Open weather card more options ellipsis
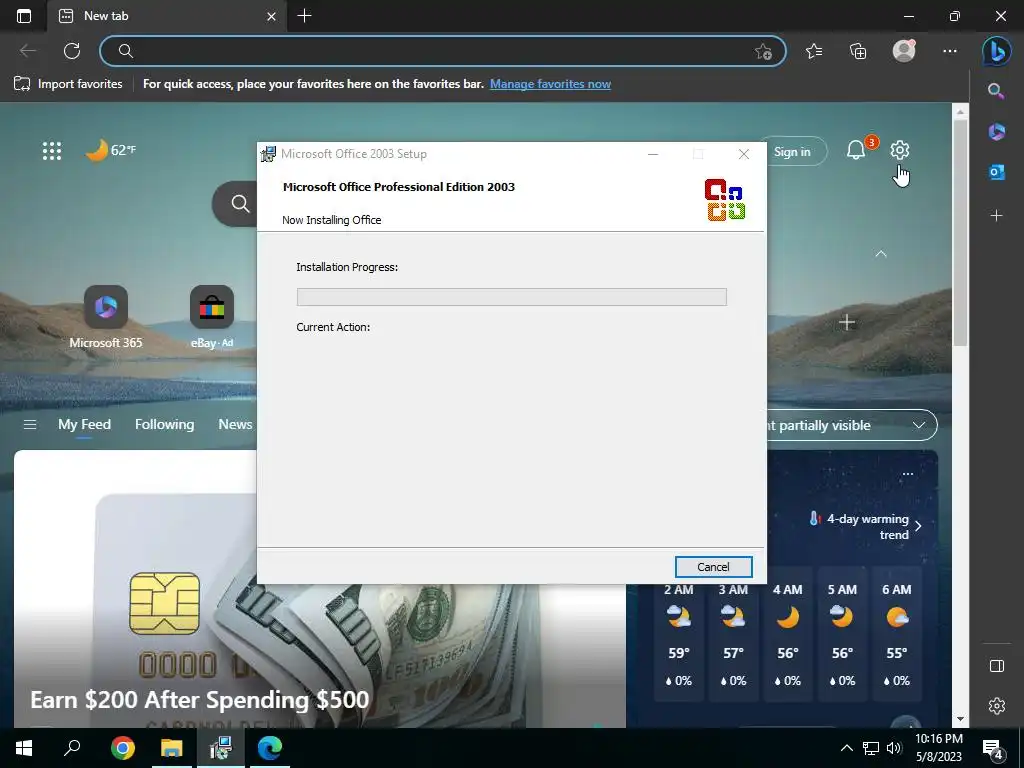The width and height of the screenshot is (1024, 768). coord(907,474)
